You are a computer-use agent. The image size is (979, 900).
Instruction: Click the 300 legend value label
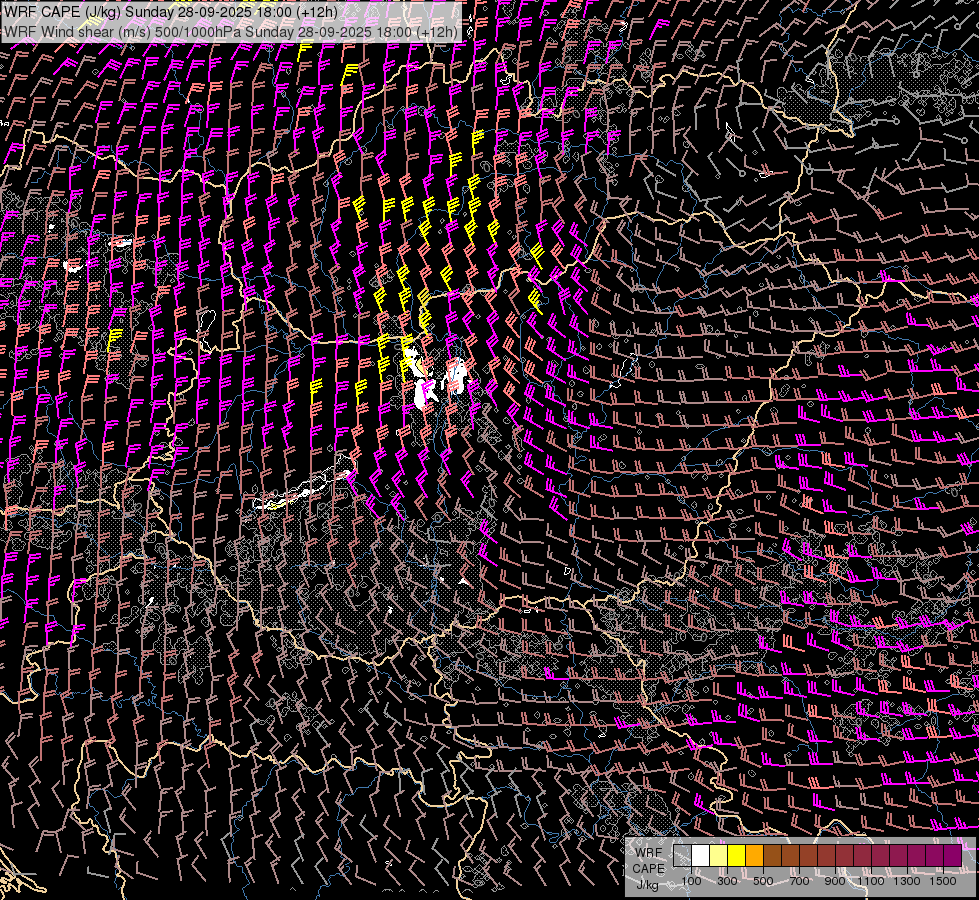pyautogui.click(x=727, y=881)
